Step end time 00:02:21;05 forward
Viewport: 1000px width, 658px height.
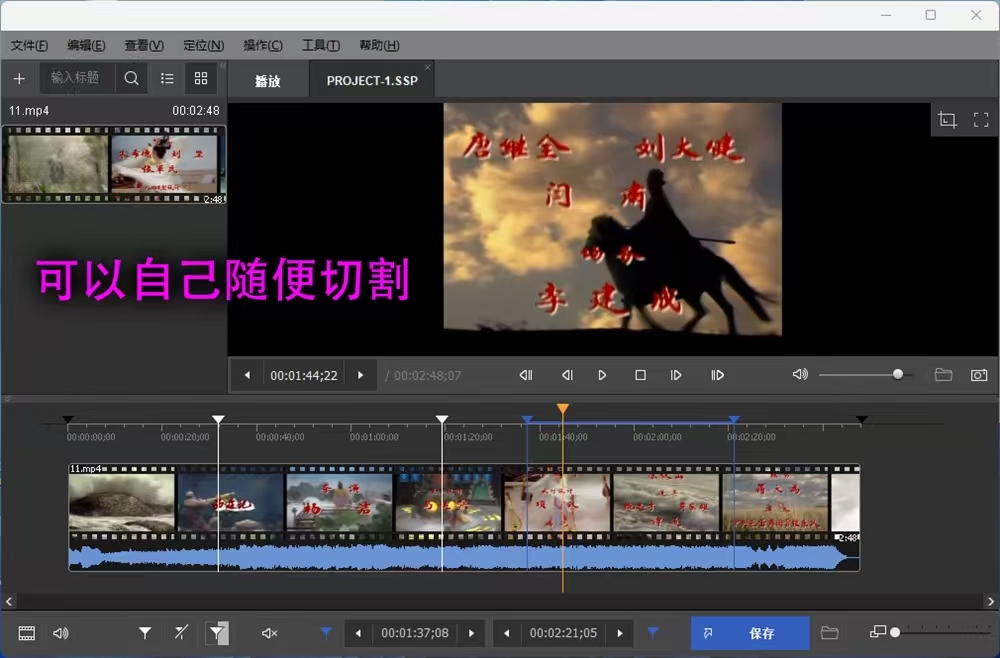point(620,633)
